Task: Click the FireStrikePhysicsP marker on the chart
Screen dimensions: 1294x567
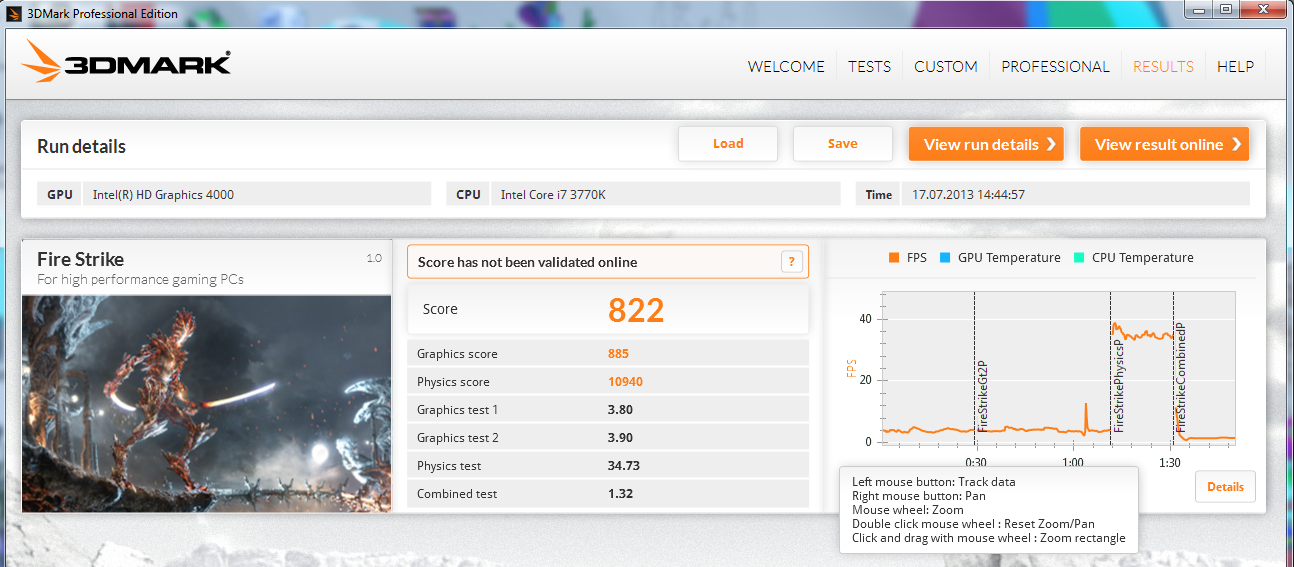Action: (x=1118, y=386)
